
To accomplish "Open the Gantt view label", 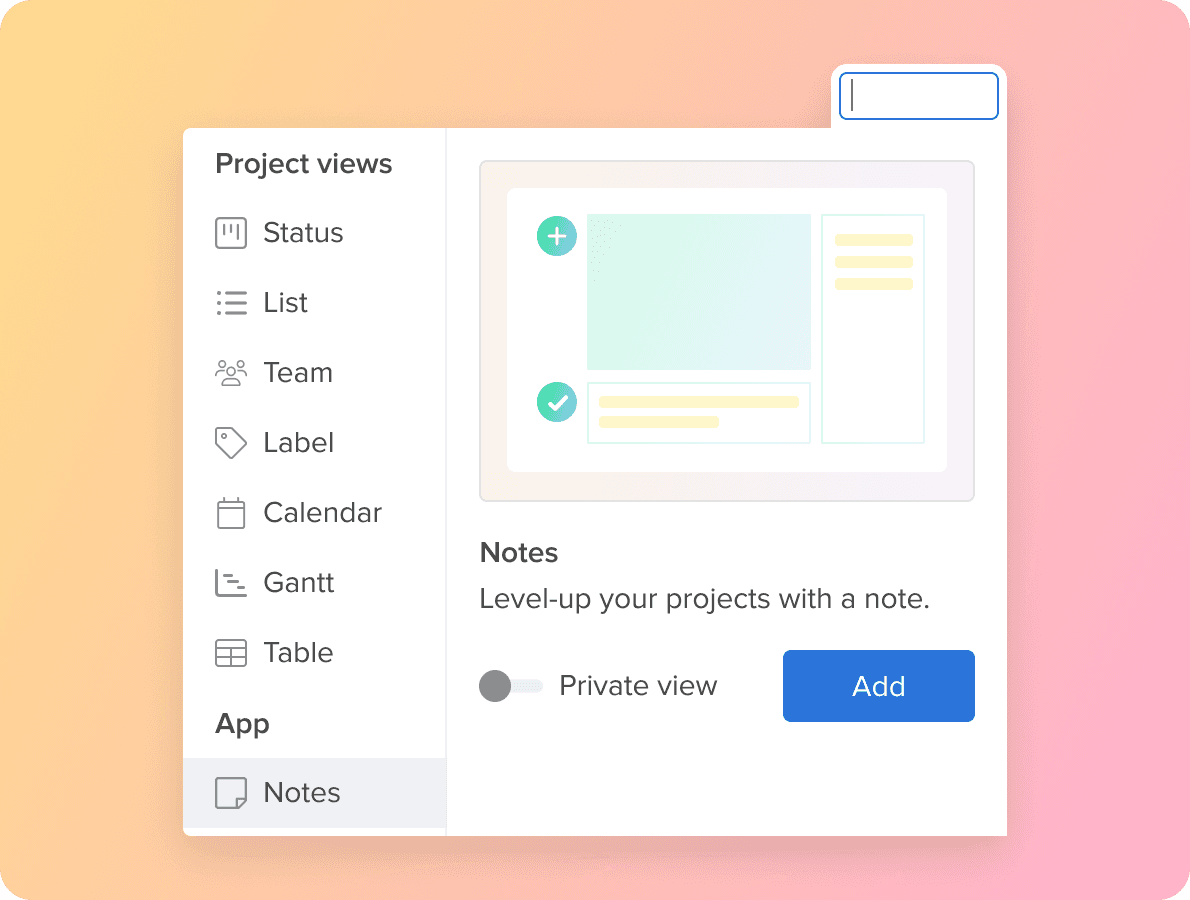I will 298,583.
